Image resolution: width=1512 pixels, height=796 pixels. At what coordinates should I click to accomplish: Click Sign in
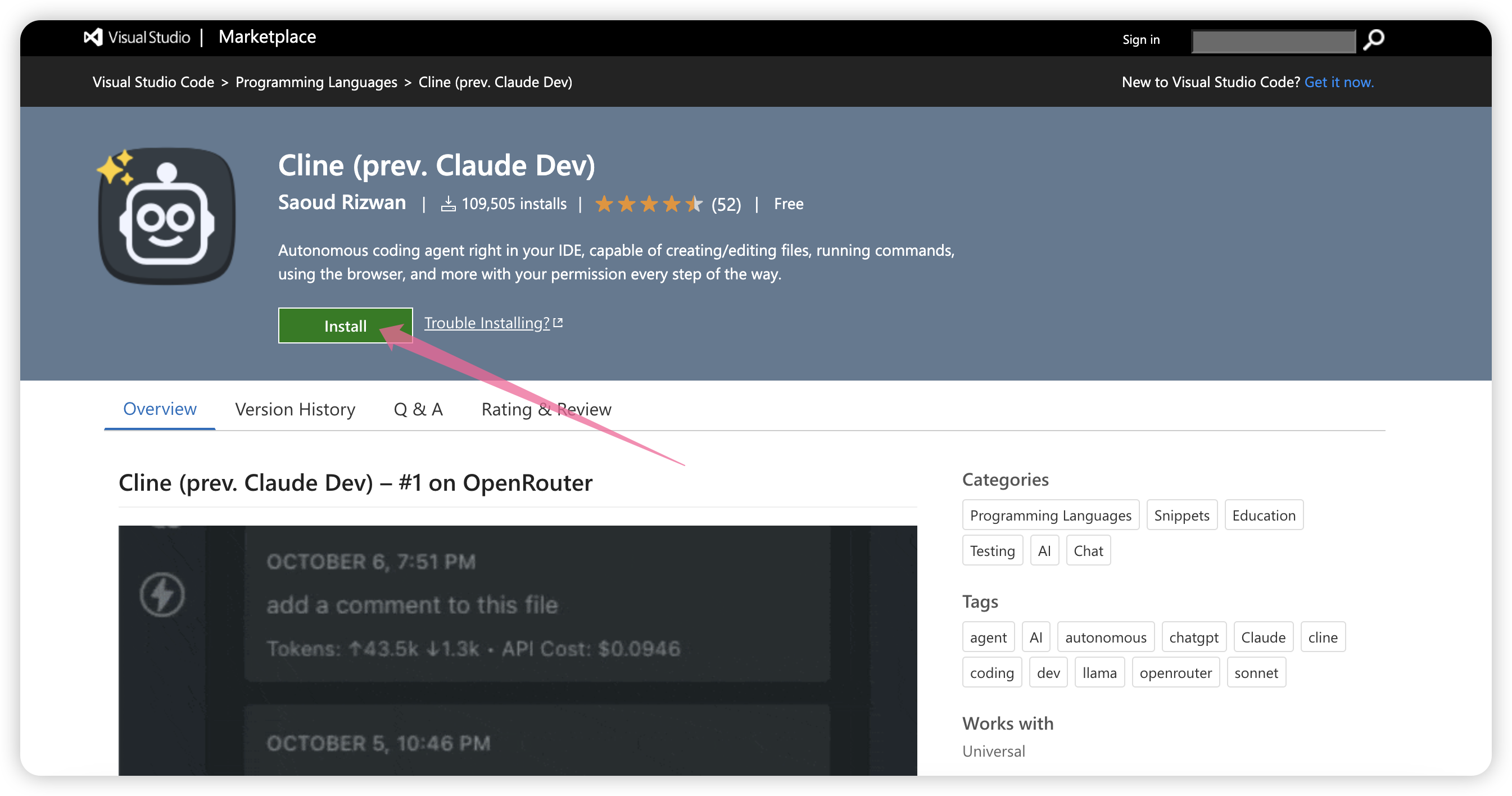point(1141,39)
